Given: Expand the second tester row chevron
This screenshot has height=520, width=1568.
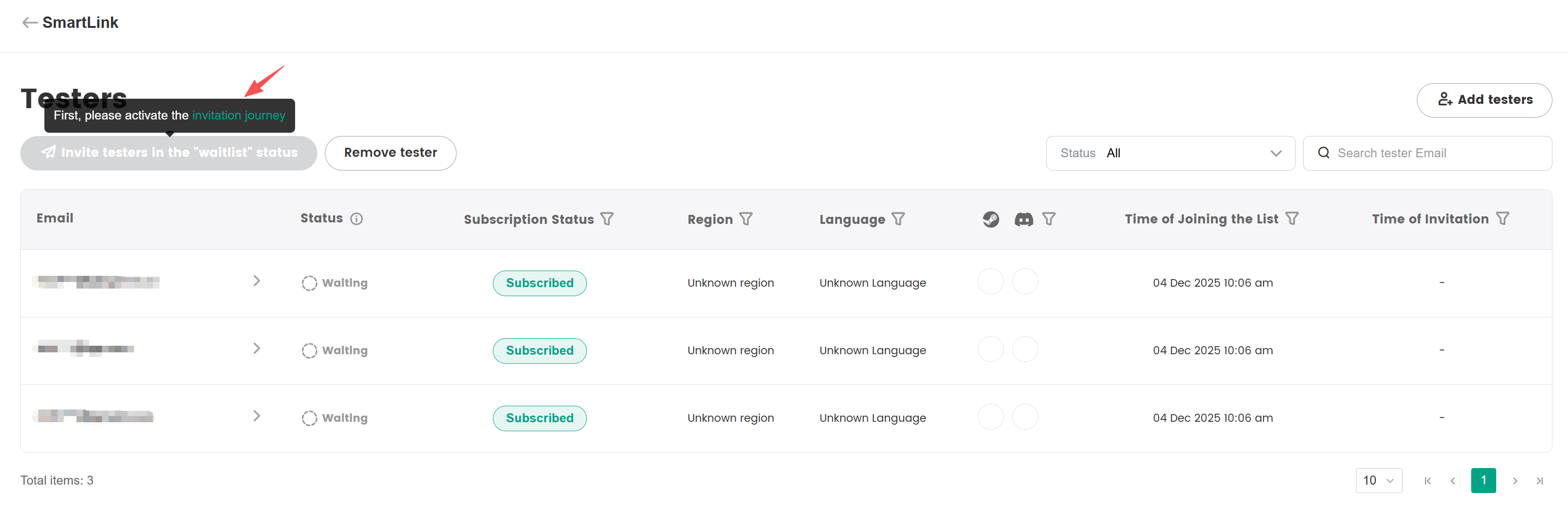Looking at the screenshot, I should click(256, 348).
